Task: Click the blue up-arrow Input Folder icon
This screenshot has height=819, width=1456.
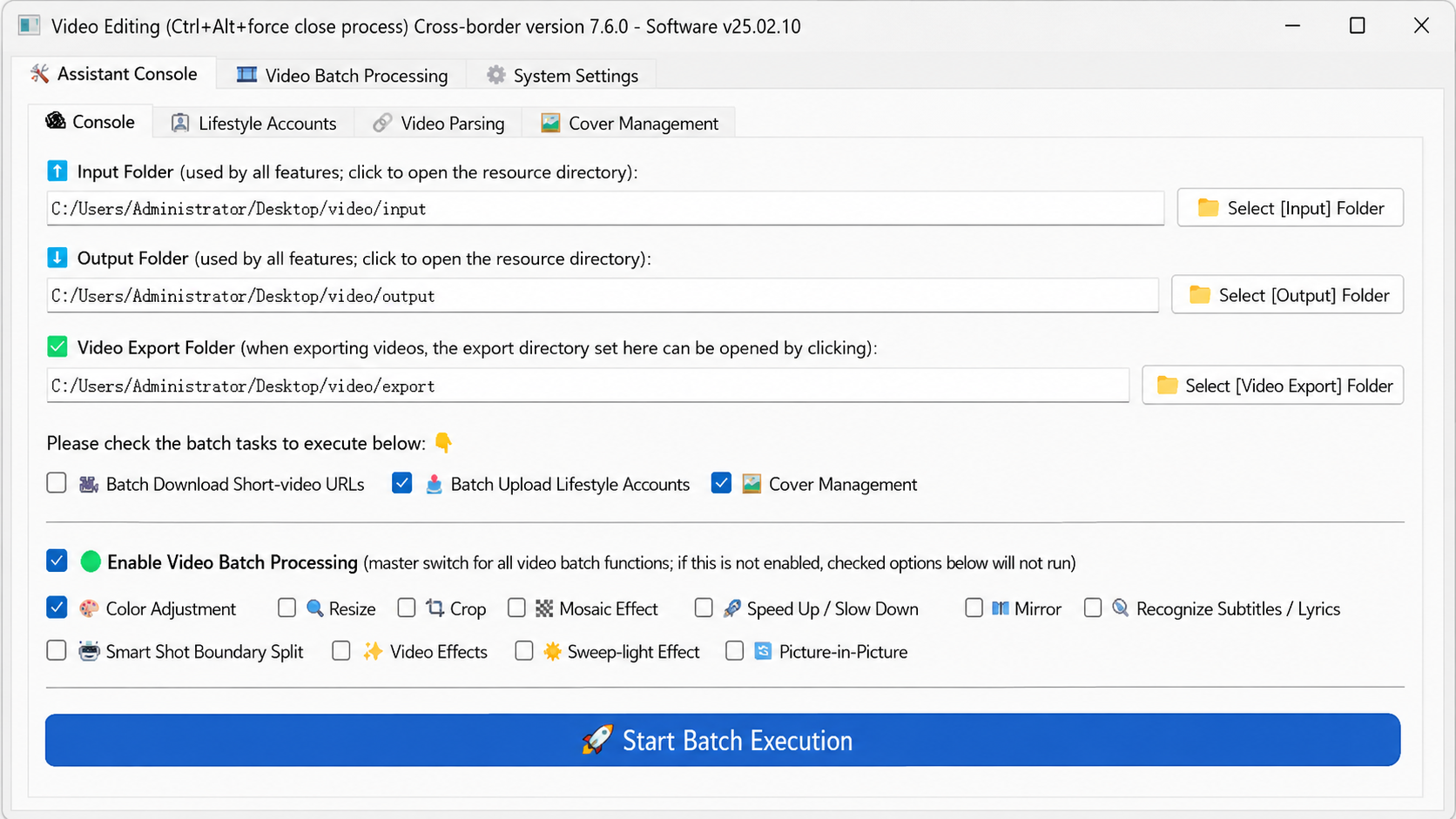Action: [x=57, y=171]
